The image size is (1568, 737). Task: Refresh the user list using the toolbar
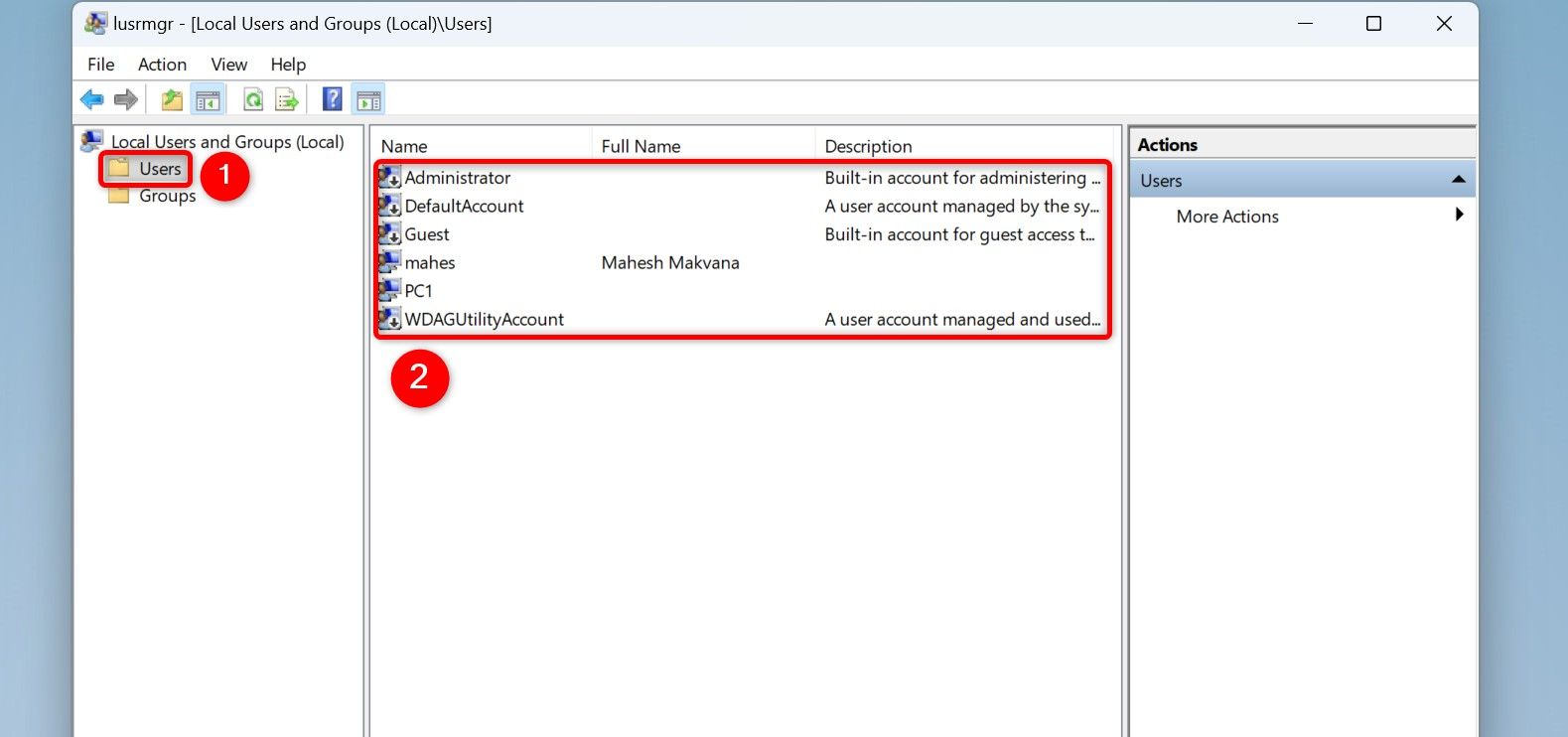pos(253,99)
